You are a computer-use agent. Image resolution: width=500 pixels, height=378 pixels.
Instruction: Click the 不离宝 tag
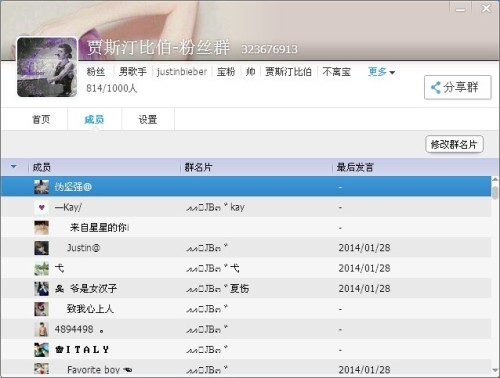[336, 72]
